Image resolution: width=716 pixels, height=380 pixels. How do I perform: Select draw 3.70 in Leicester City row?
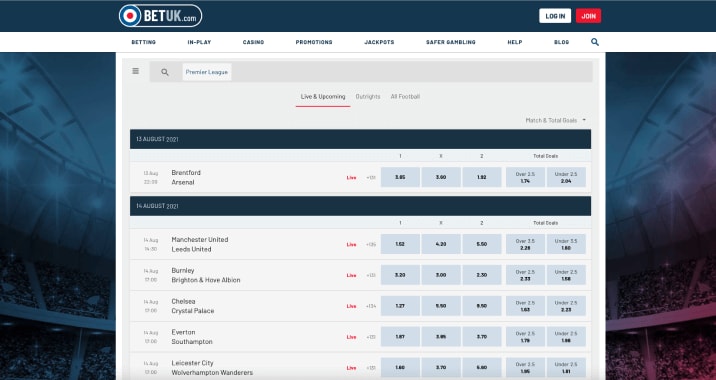pos(441,368)
